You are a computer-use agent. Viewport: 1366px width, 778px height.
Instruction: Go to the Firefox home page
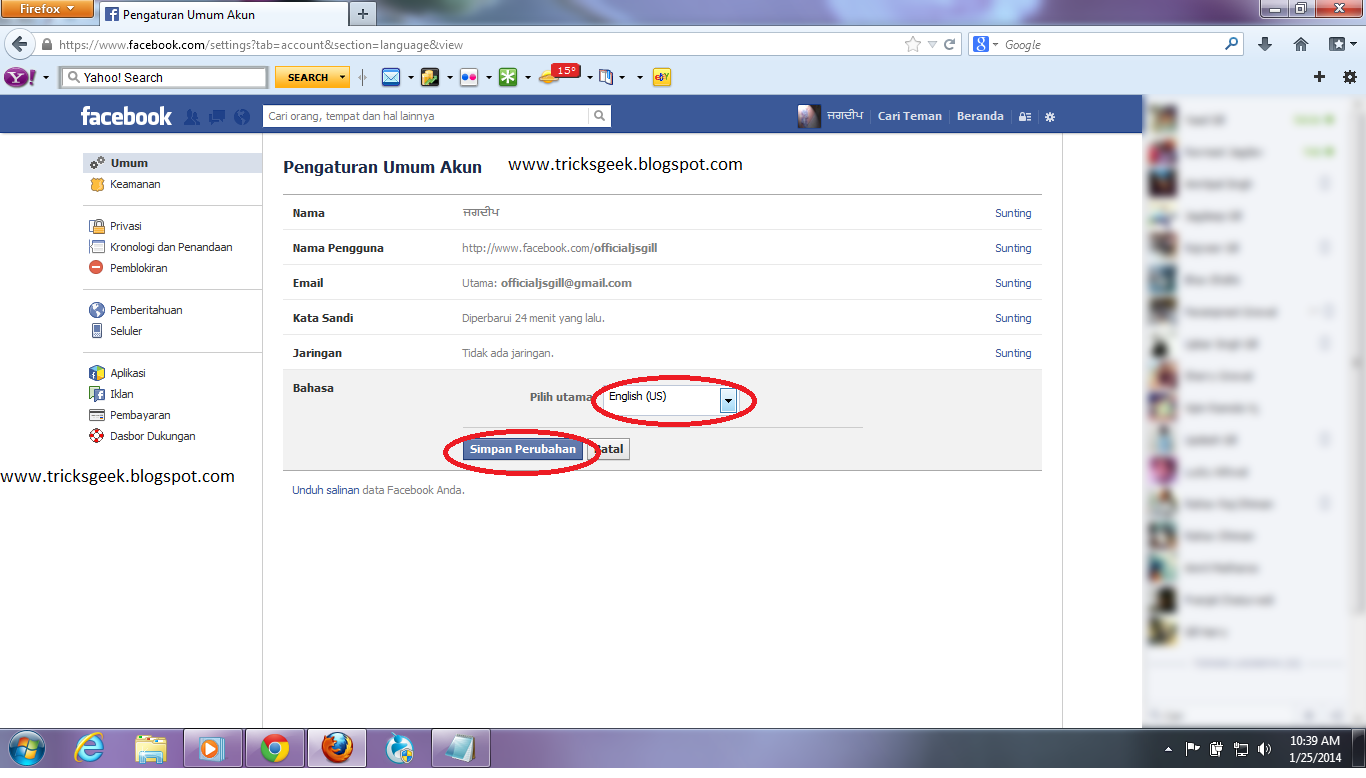(1301, 44)
